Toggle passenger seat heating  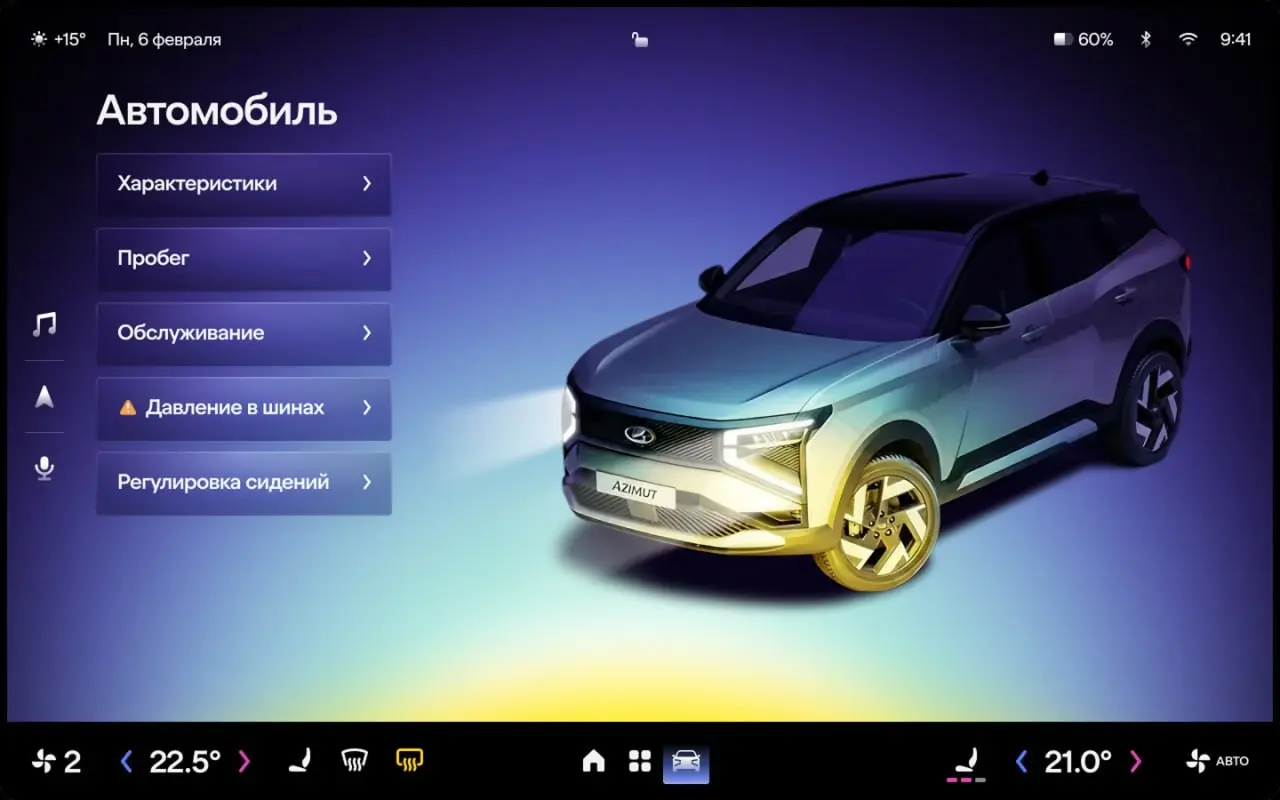(x=966, y=764)
